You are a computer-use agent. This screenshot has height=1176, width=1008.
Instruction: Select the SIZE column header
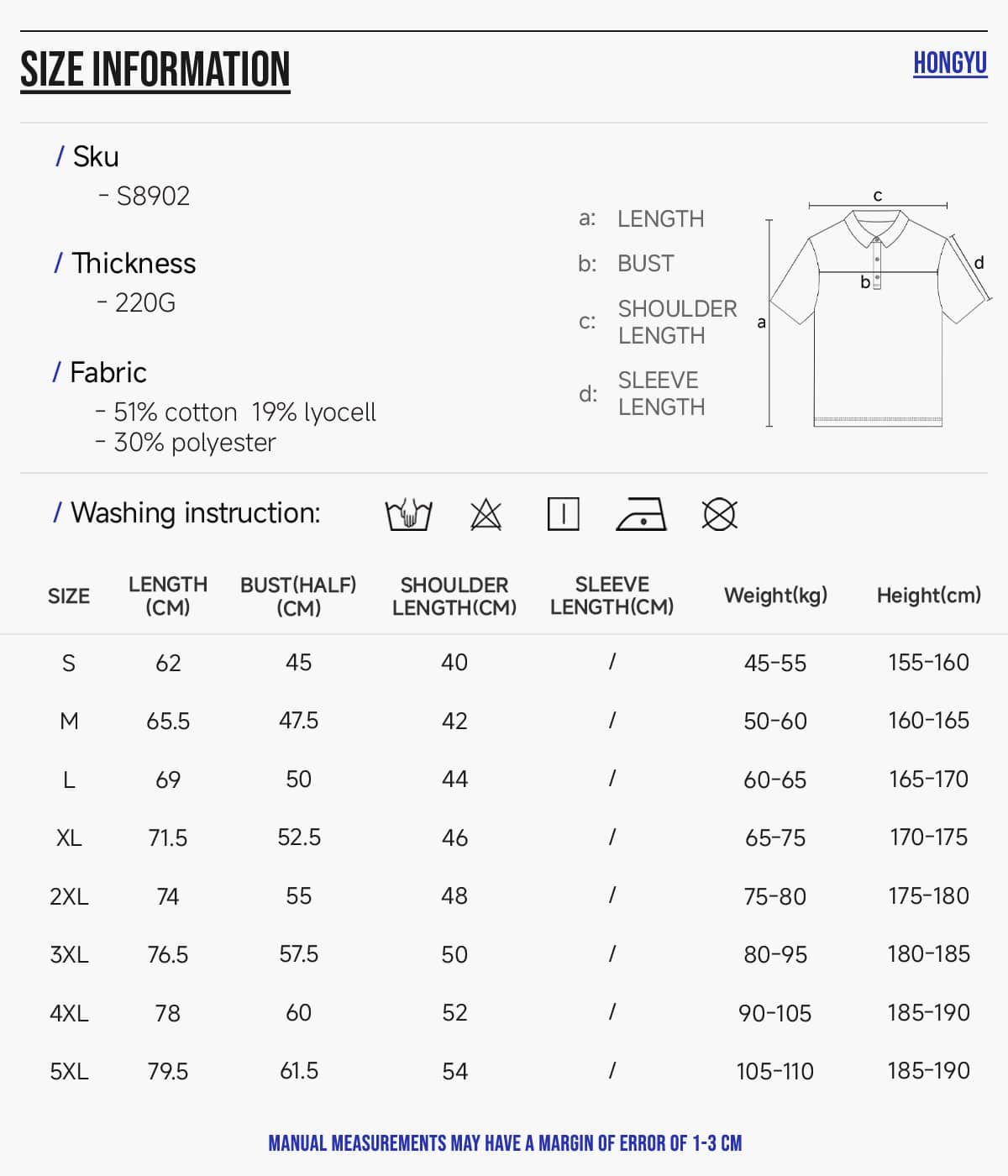69,596
